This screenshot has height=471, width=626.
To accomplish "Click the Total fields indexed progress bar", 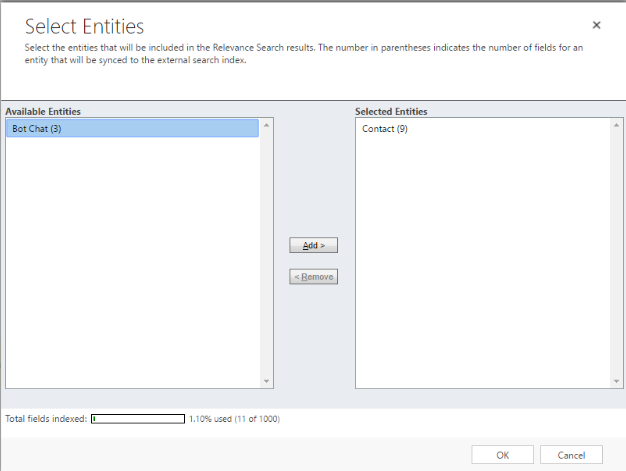I will click(138, 419).
